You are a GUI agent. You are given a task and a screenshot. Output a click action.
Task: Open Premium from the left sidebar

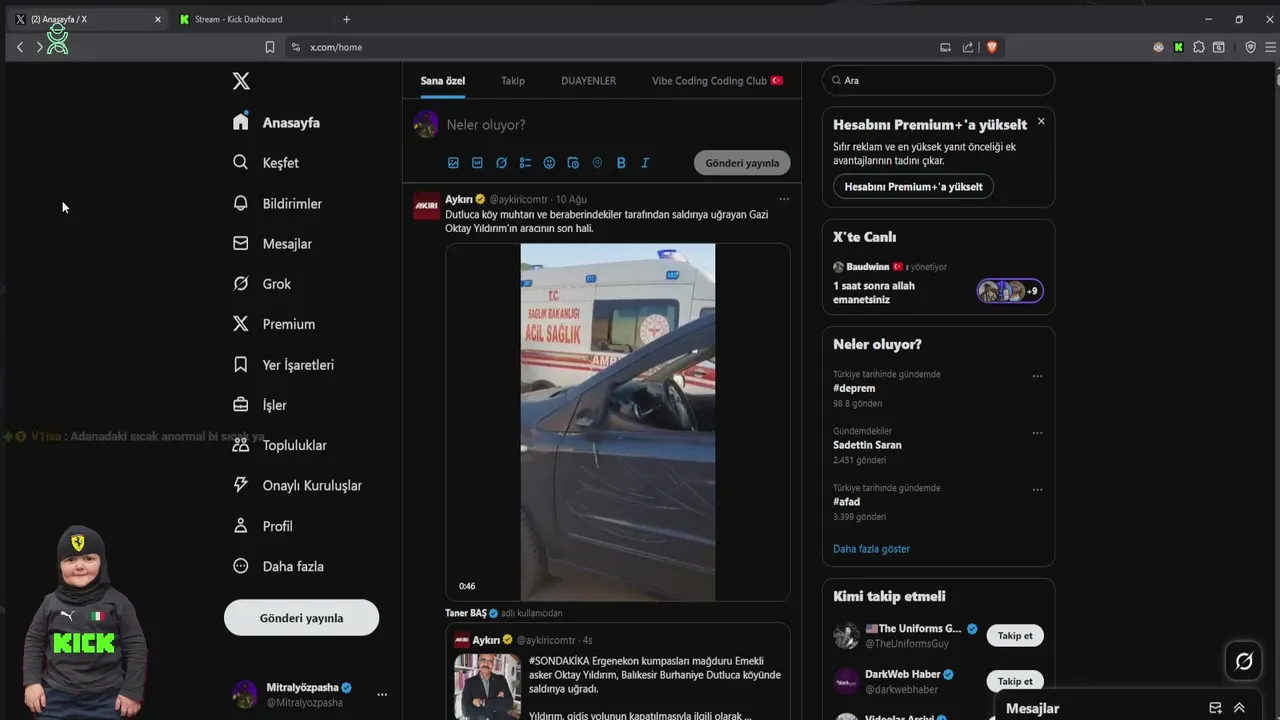[x=273, y=324]
